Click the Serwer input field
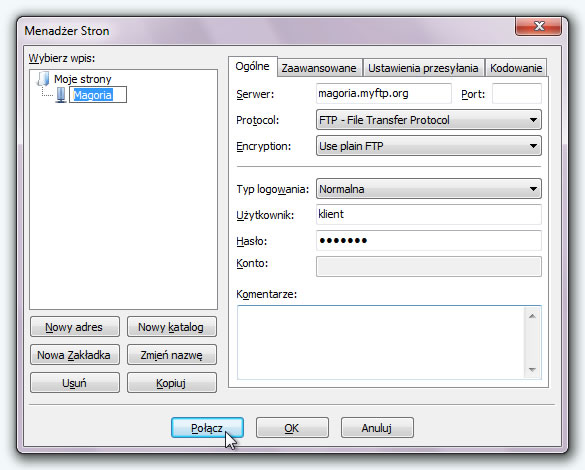Screen dimensions: 585x470 click(x=384, y=93)
